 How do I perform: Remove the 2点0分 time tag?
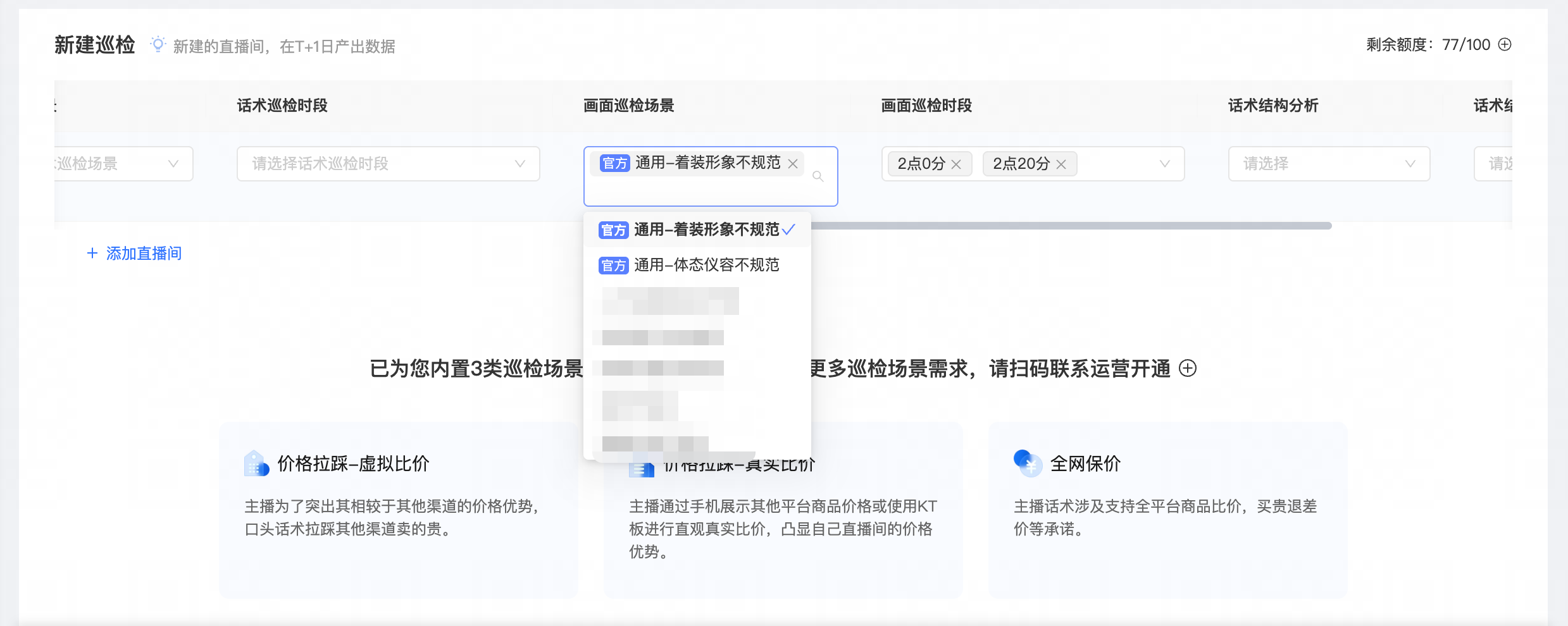coord(956,164)
